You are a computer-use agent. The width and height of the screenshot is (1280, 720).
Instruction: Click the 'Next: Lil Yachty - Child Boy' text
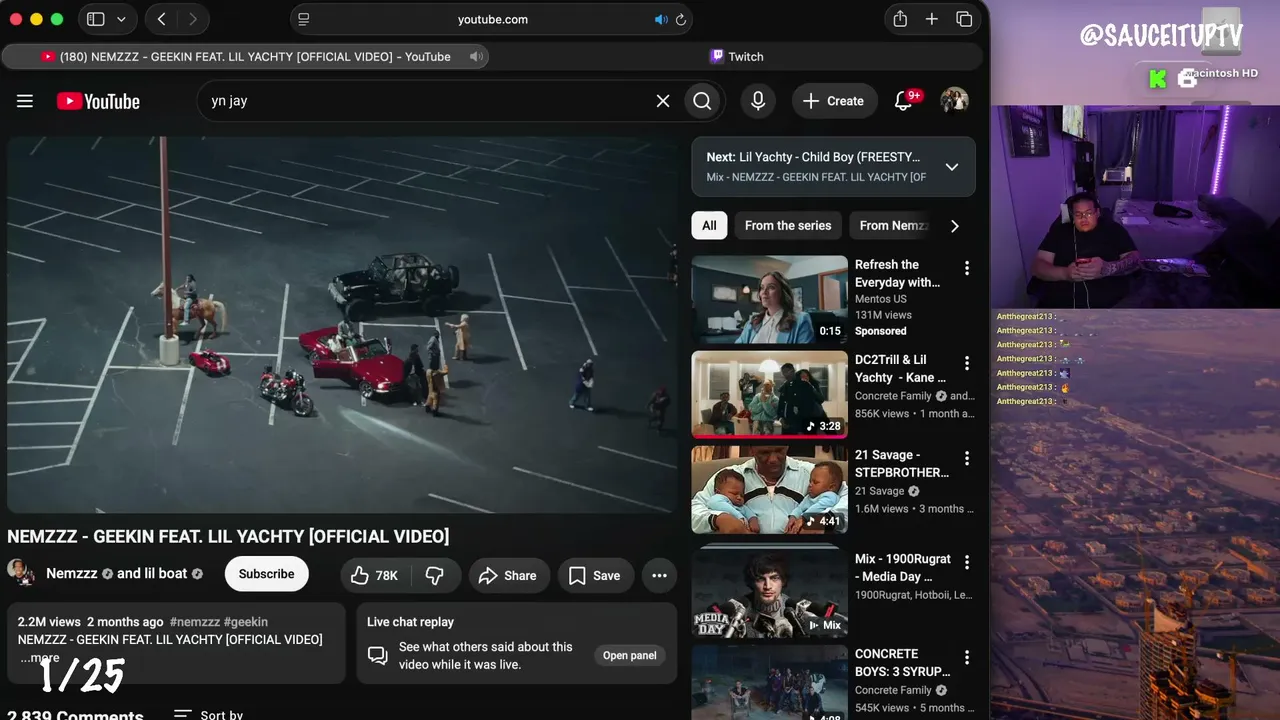(x=813, y=157)
